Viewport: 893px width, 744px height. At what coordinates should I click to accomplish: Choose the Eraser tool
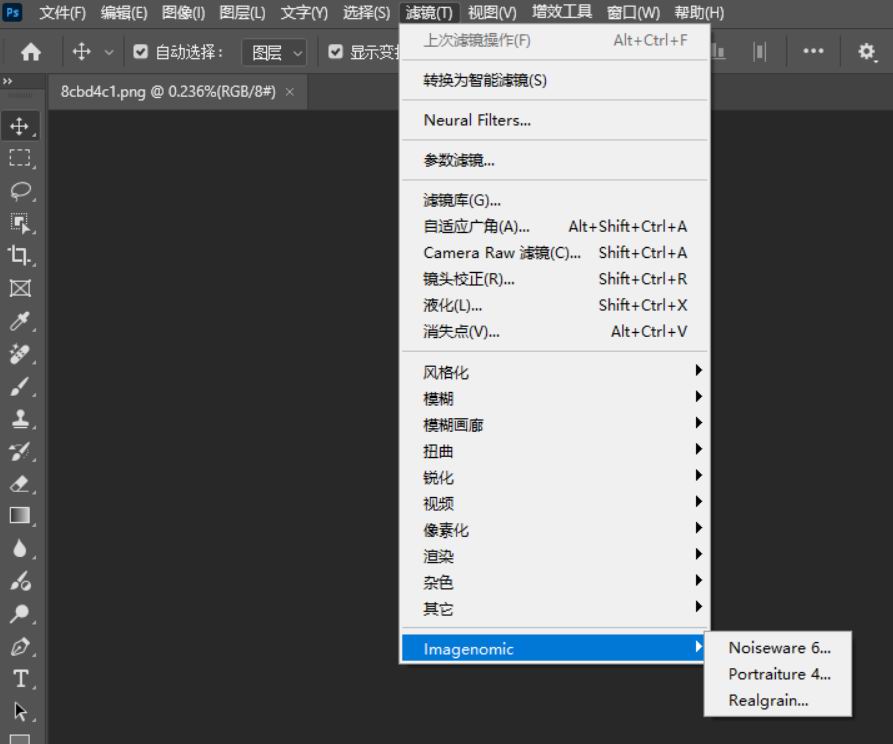click(20, 483)
